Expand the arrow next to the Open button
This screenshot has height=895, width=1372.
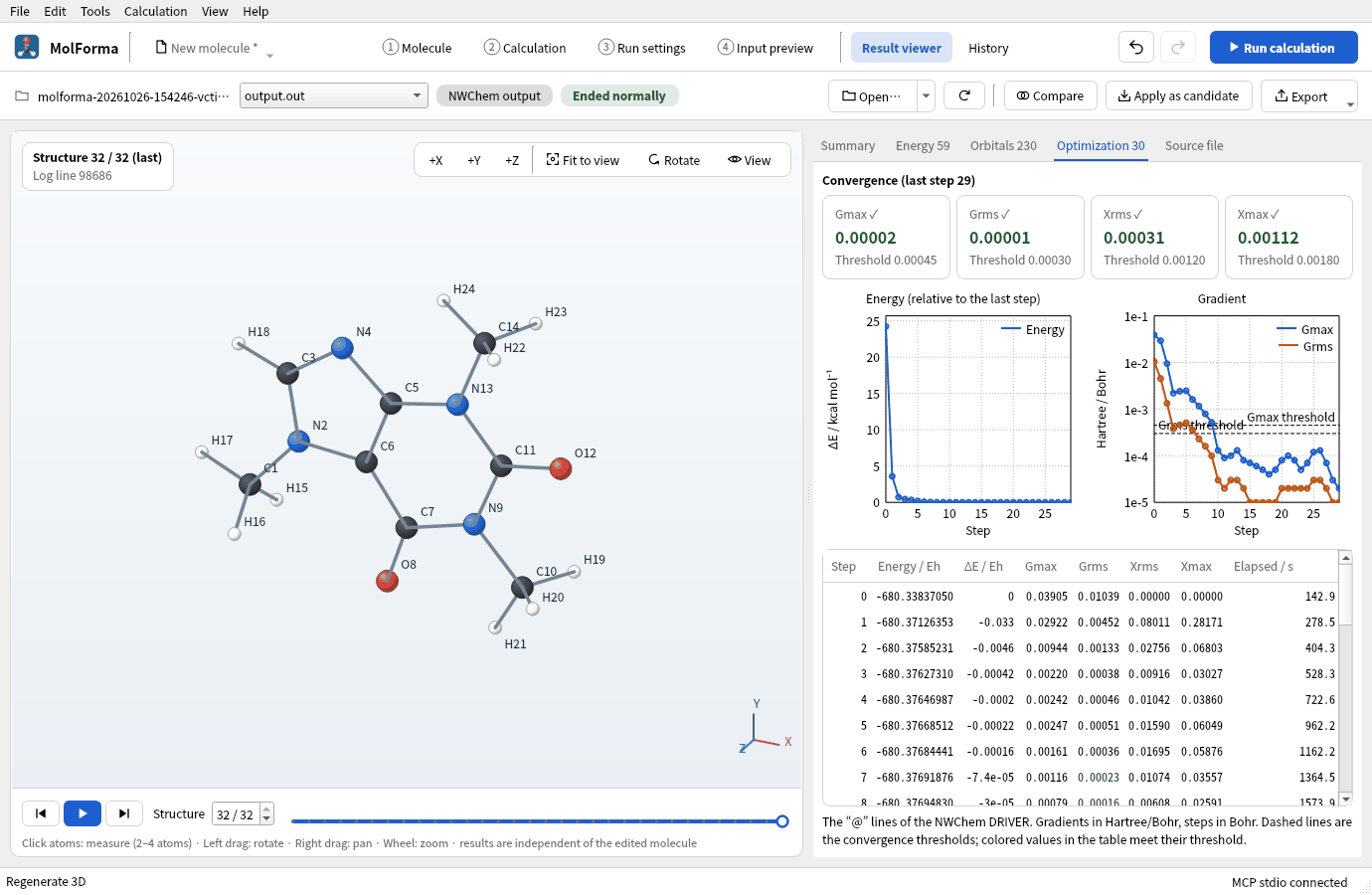(x=926, y=95)
